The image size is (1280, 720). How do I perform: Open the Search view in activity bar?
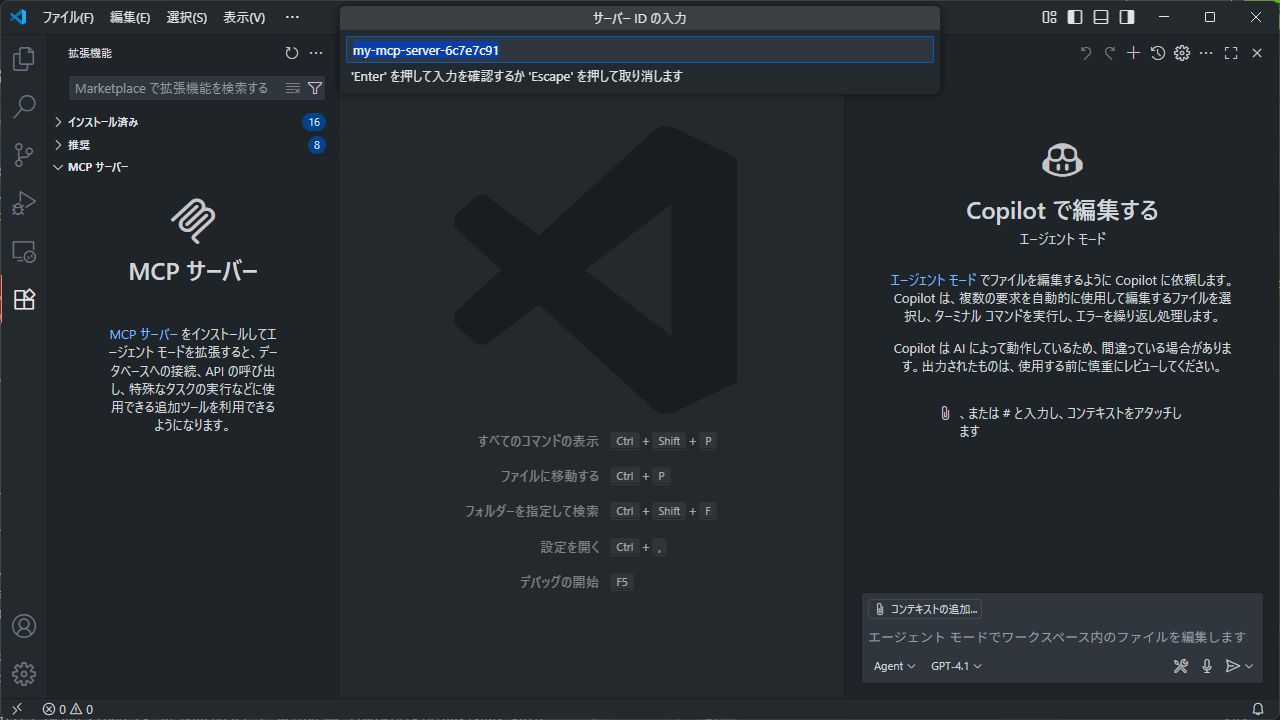pyautogui.click(x=24, y=106)
